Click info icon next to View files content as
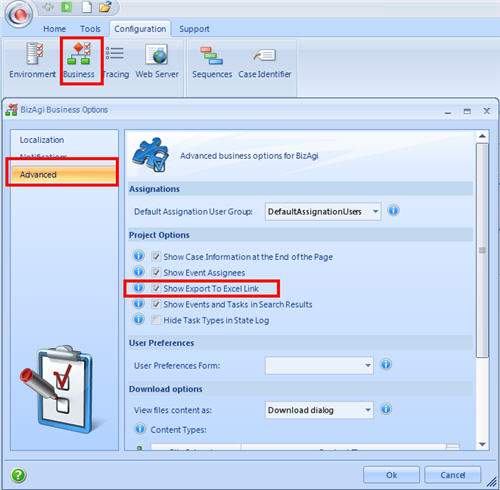The image size is (500, 490). tap(386, 409)
